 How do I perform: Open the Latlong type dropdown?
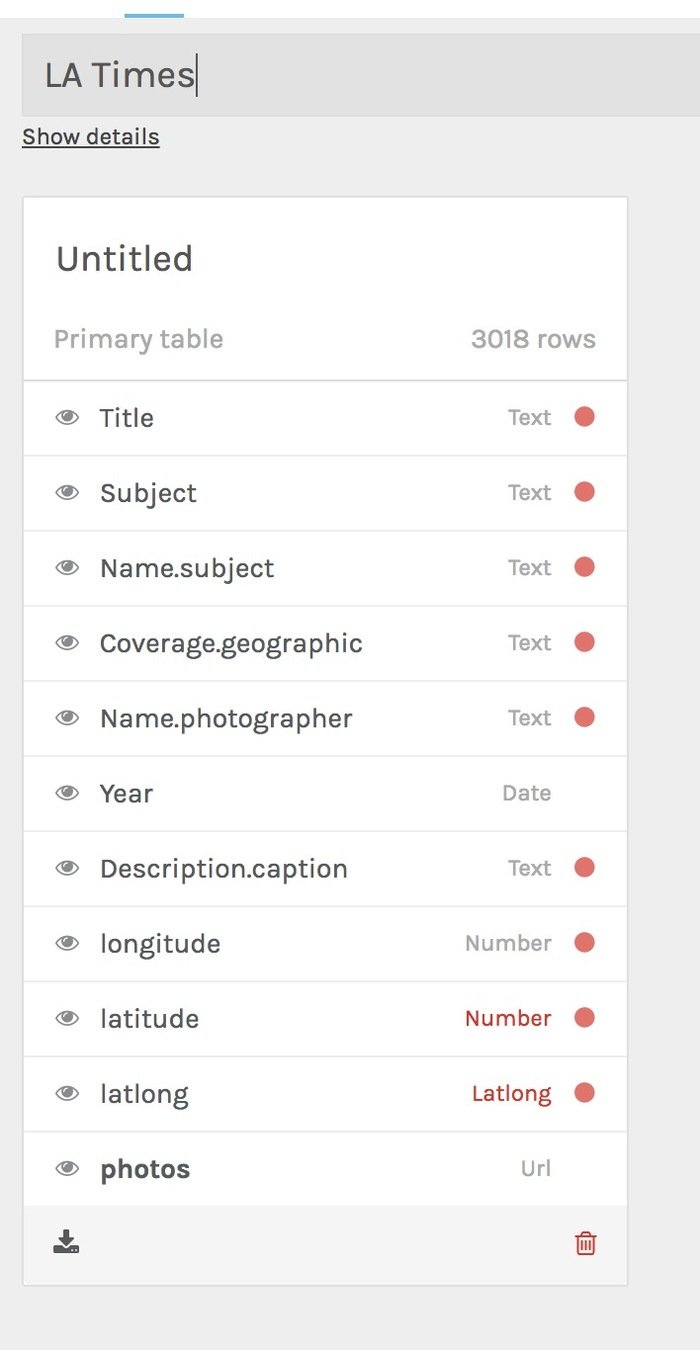tap(511, 1094)
